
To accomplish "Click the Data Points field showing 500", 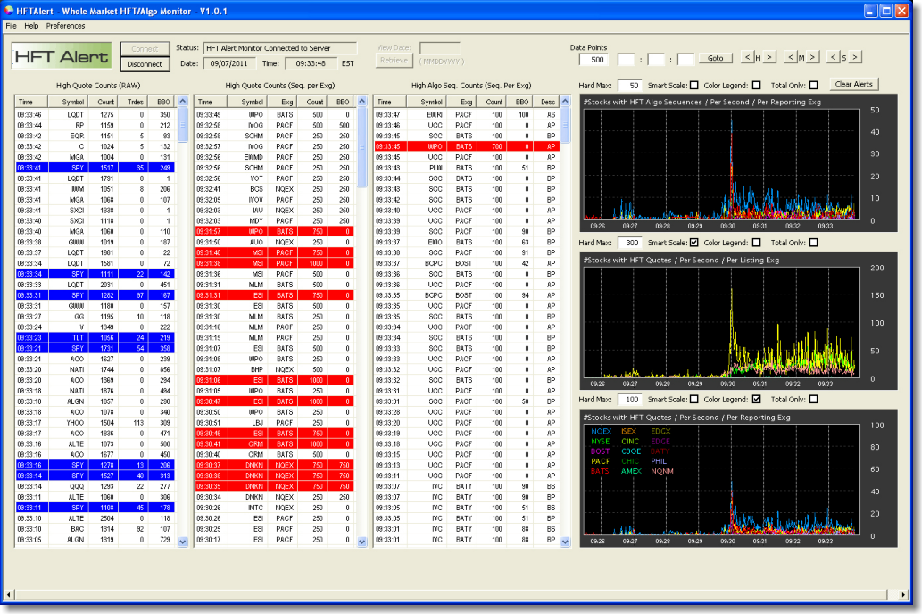I will click(593, 59).
